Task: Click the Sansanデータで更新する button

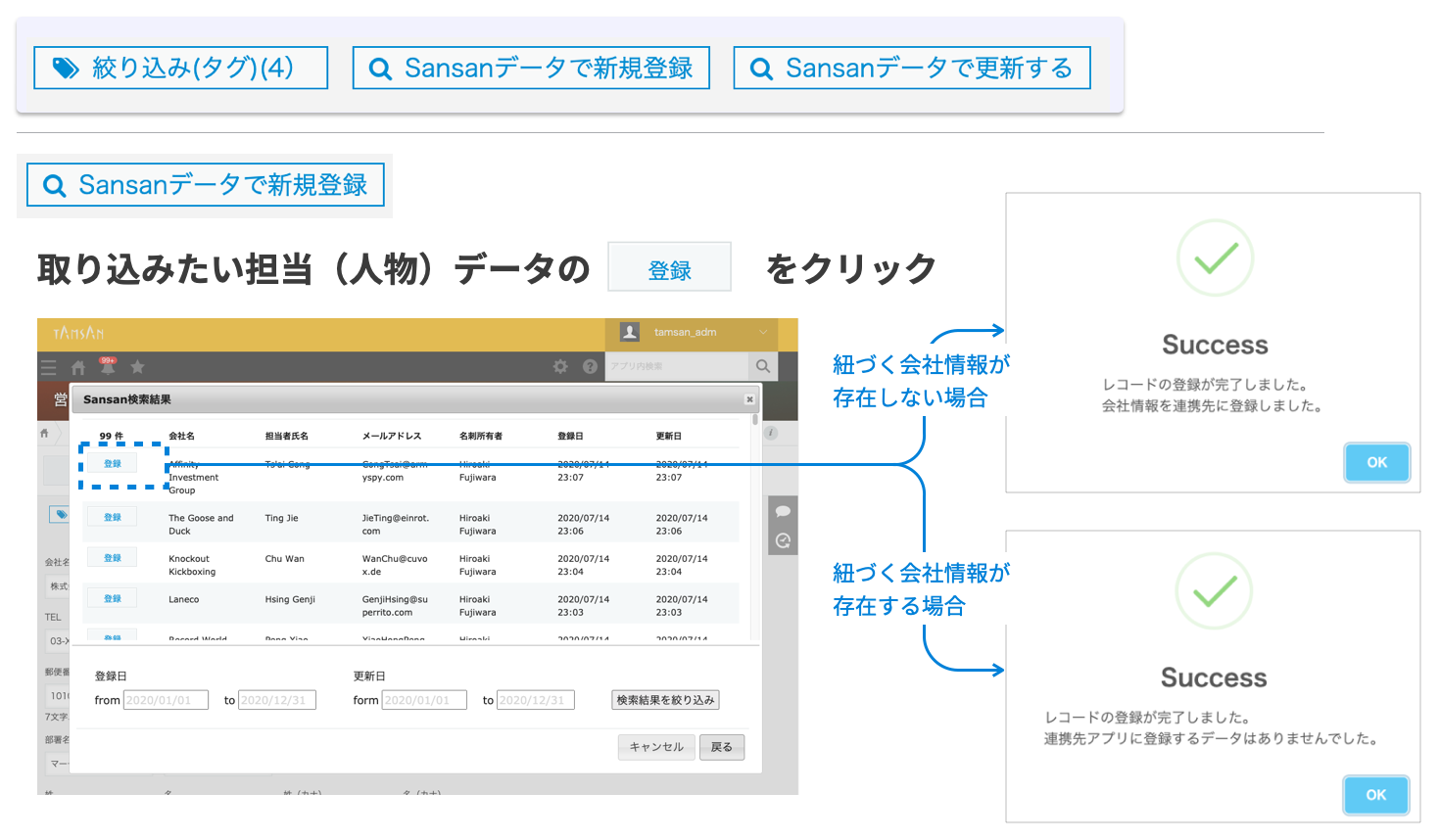Action: pos(911,68)
